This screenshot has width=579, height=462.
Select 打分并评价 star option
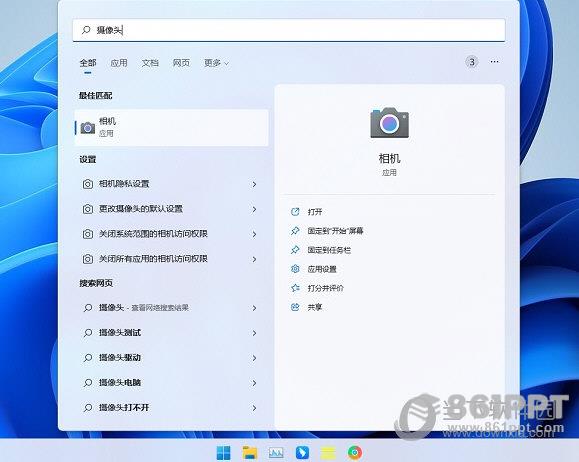point(325,288)
